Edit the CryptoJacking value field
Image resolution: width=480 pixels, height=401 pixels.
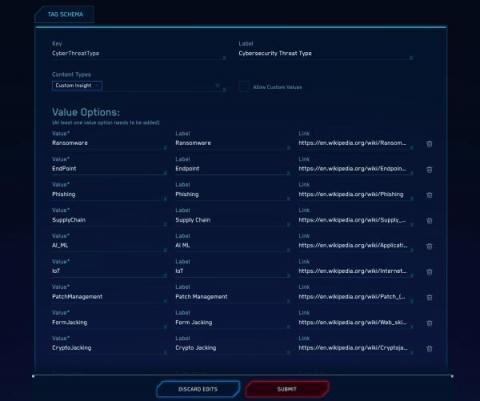pos(109,348)
